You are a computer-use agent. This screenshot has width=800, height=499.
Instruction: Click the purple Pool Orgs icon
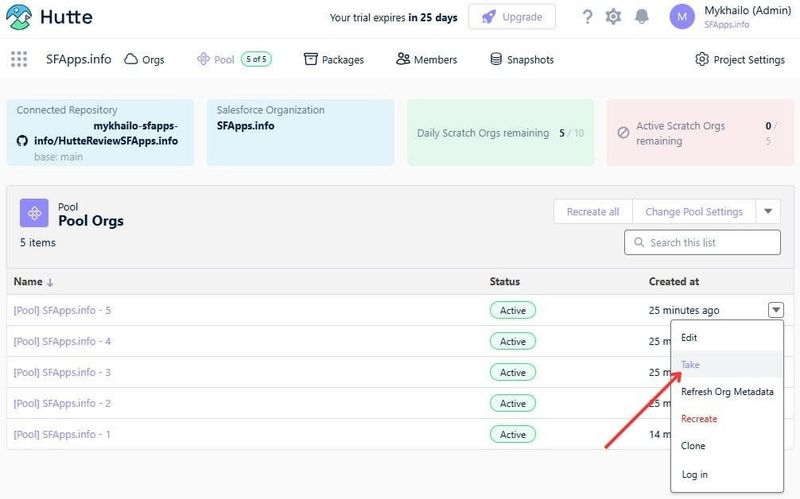pos(34,213)
